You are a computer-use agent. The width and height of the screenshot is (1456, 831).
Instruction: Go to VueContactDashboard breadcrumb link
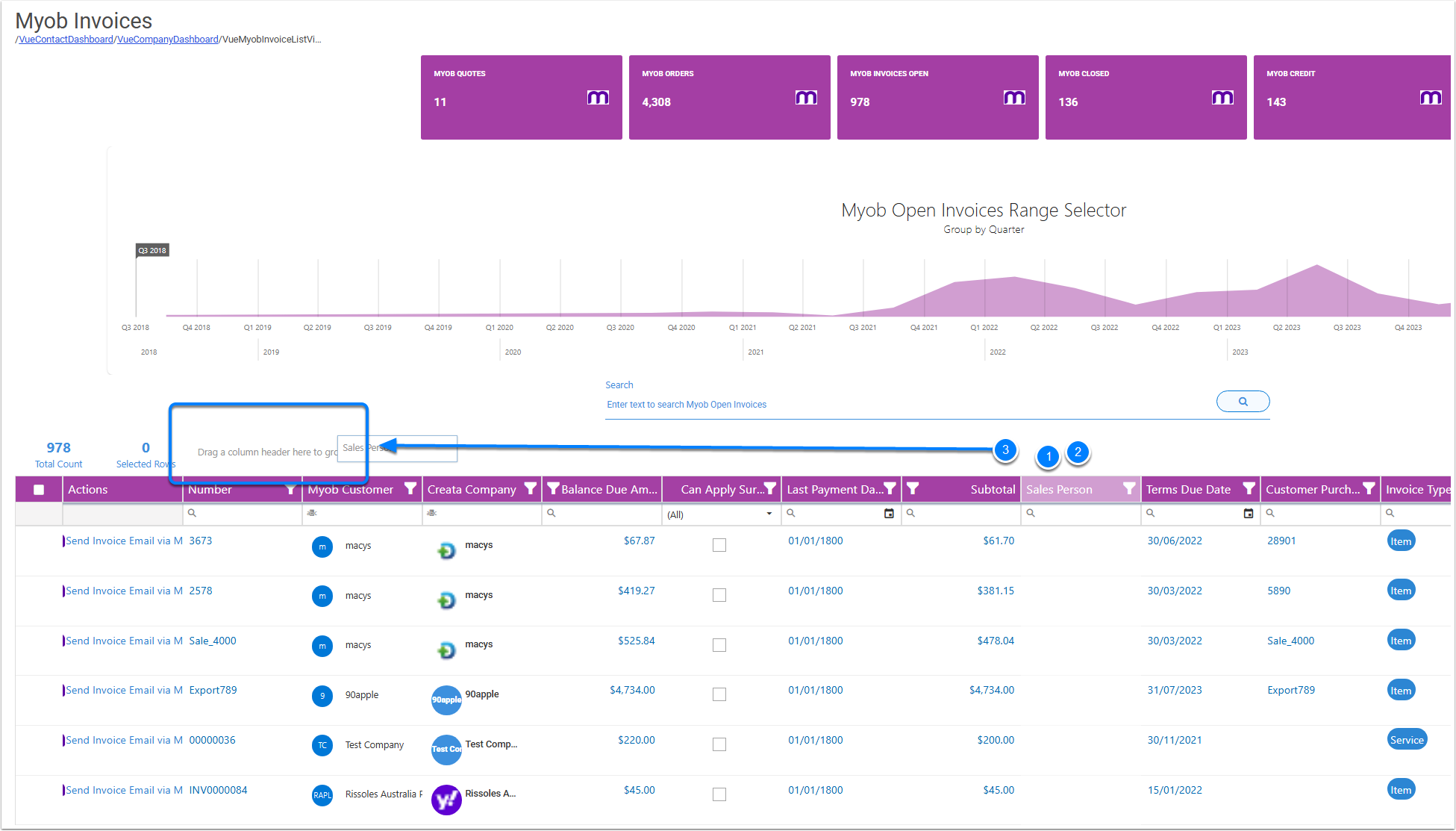point(66,40)
